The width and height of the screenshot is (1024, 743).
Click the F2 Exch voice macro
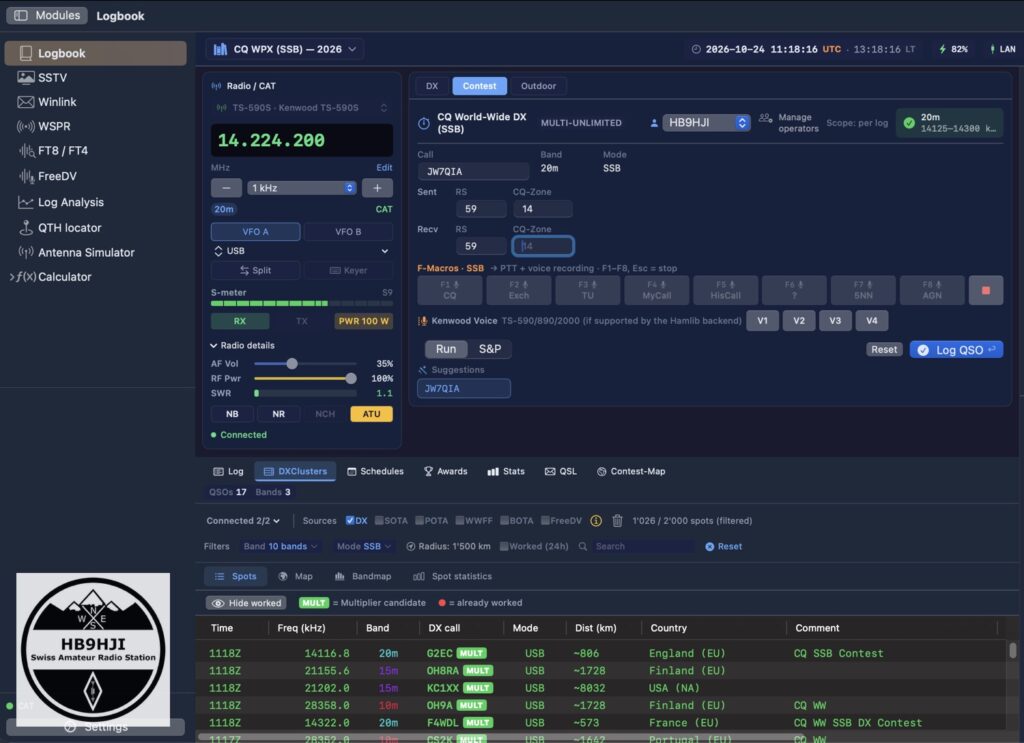pos(519,290)
